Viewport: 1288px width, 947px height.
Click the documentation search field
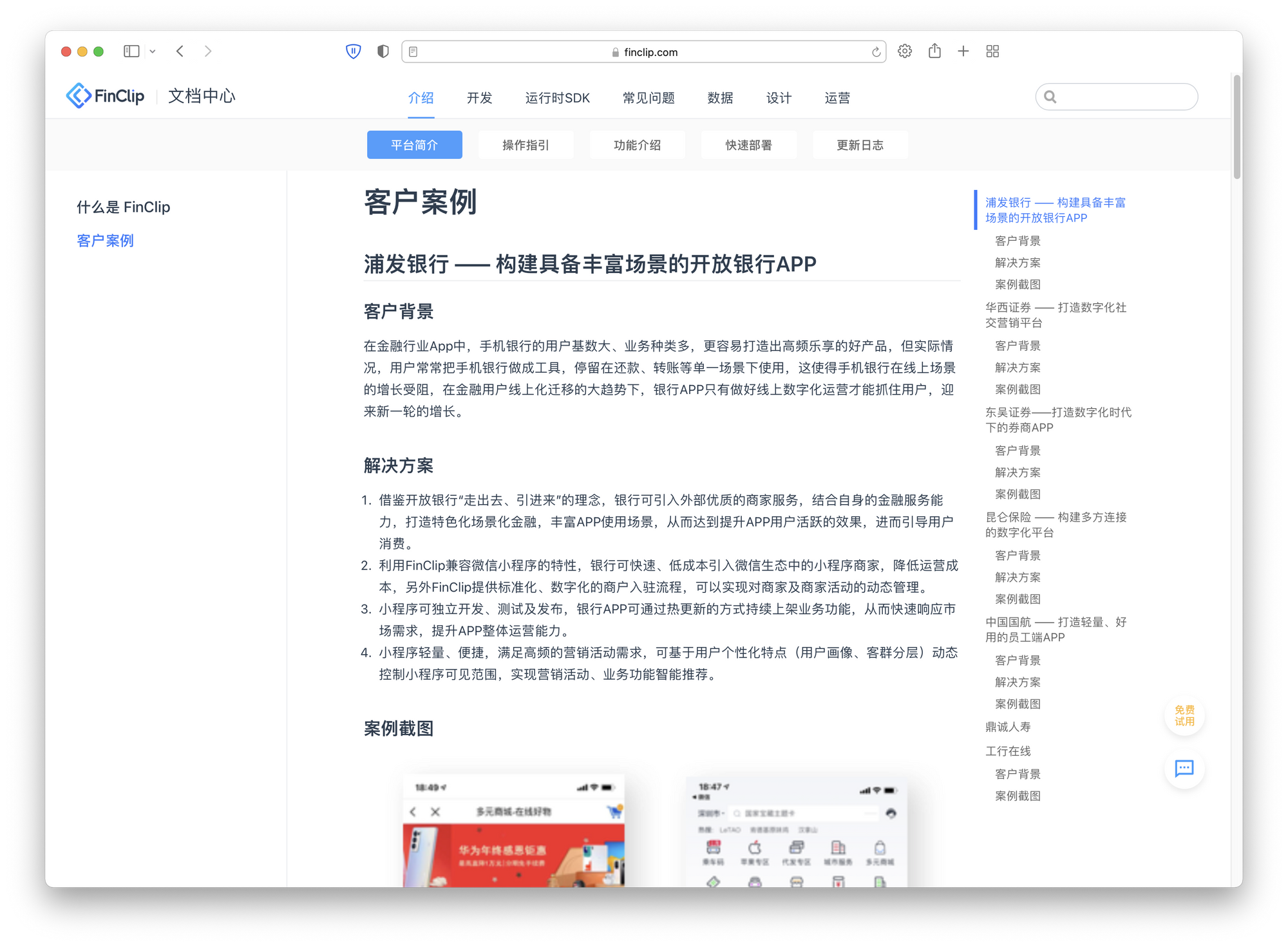[1117, 97]
